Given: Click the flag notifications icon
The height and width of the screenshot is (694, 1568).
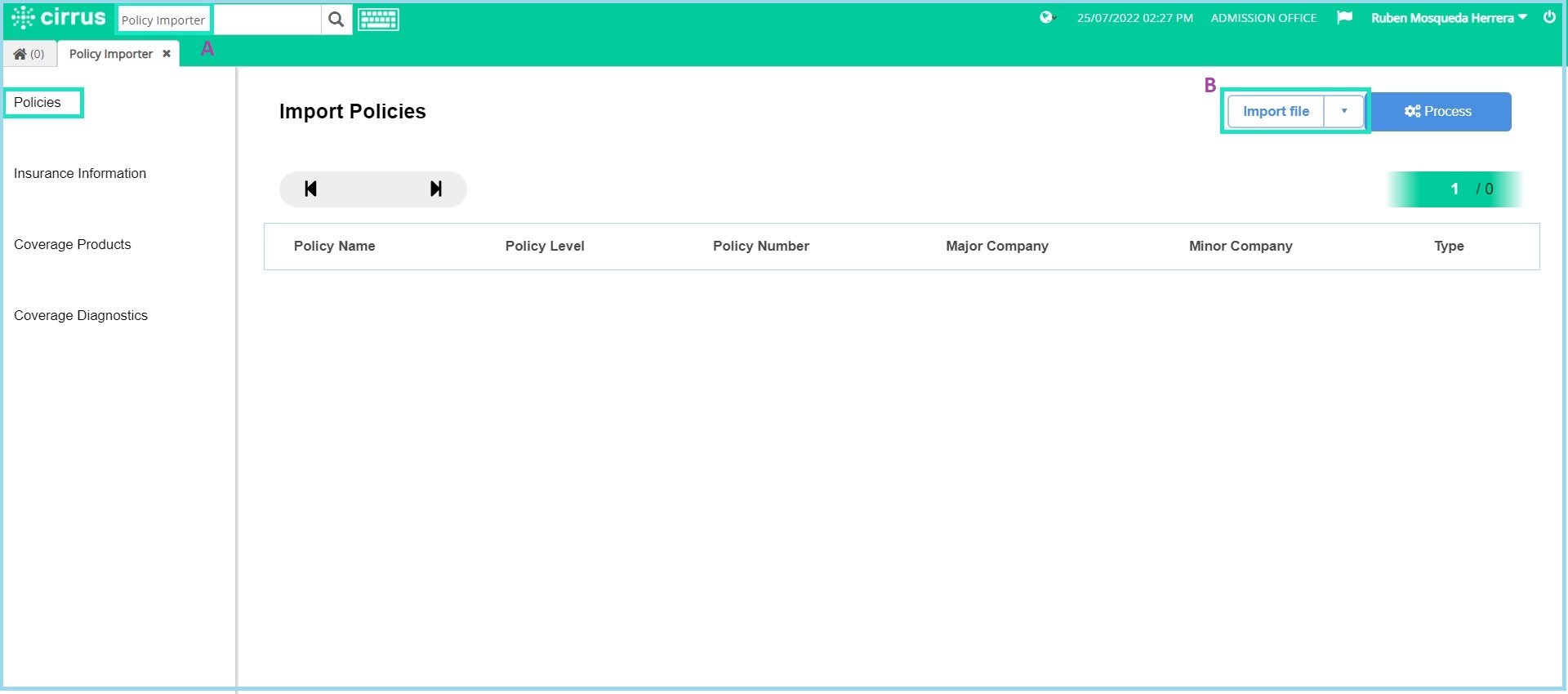Looking at the screenshot, I should pyautogui.click(x=1344, y=17).
